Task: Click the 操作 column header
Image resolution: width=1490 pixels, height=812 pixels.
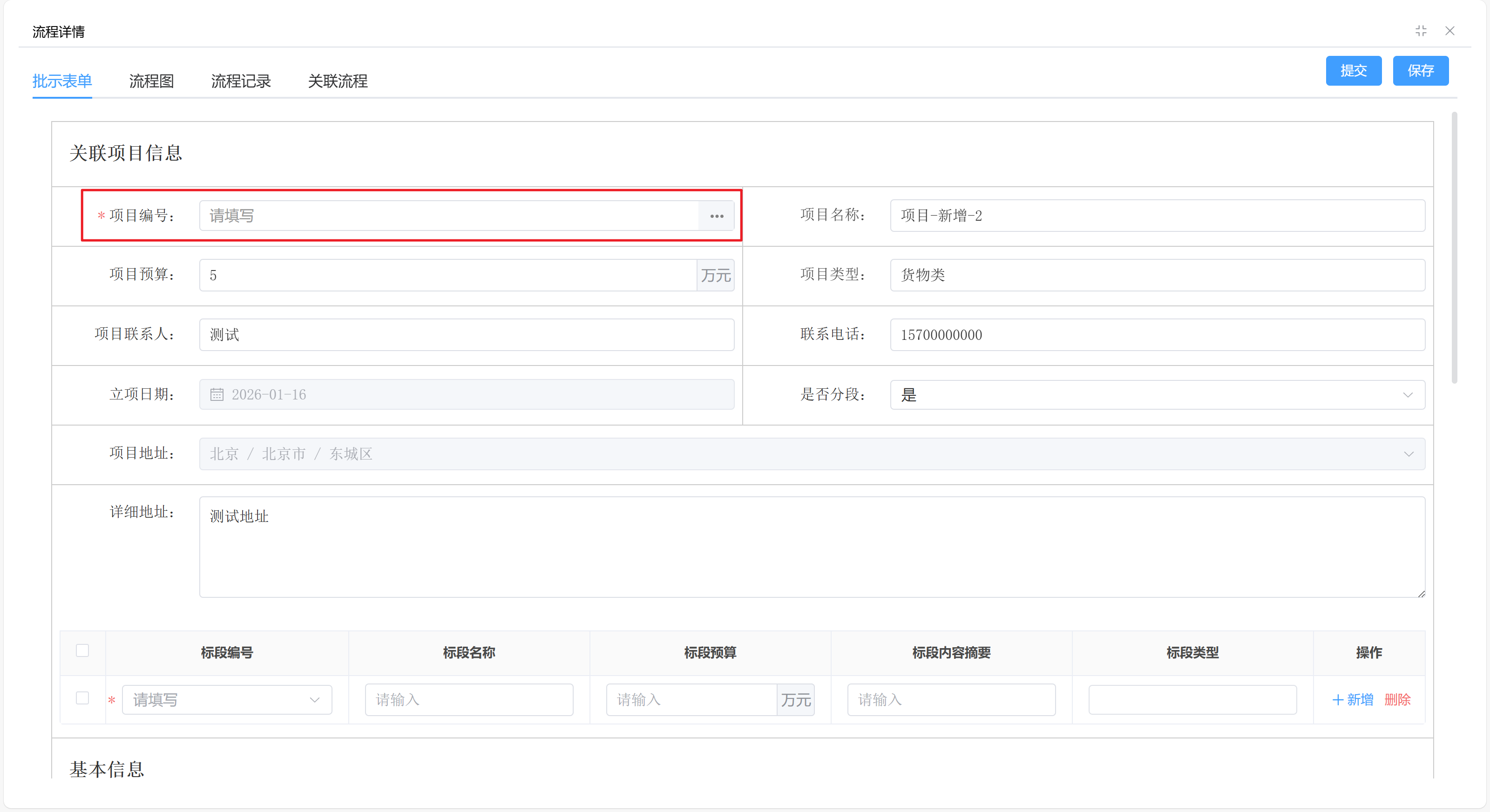Action: click(1369, 653)
